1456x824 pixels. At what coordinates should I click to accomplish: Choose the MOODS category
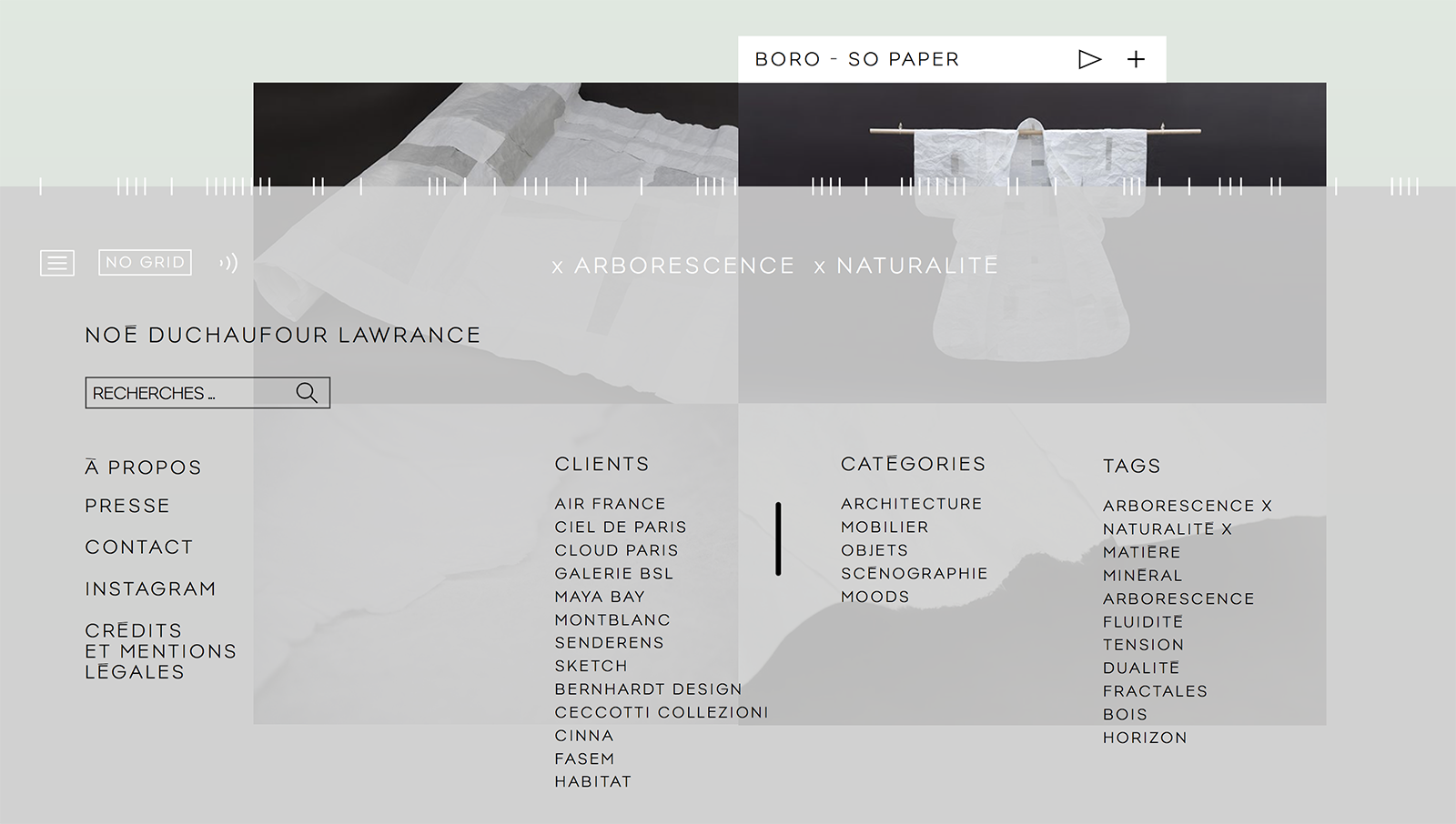(875, 597)
